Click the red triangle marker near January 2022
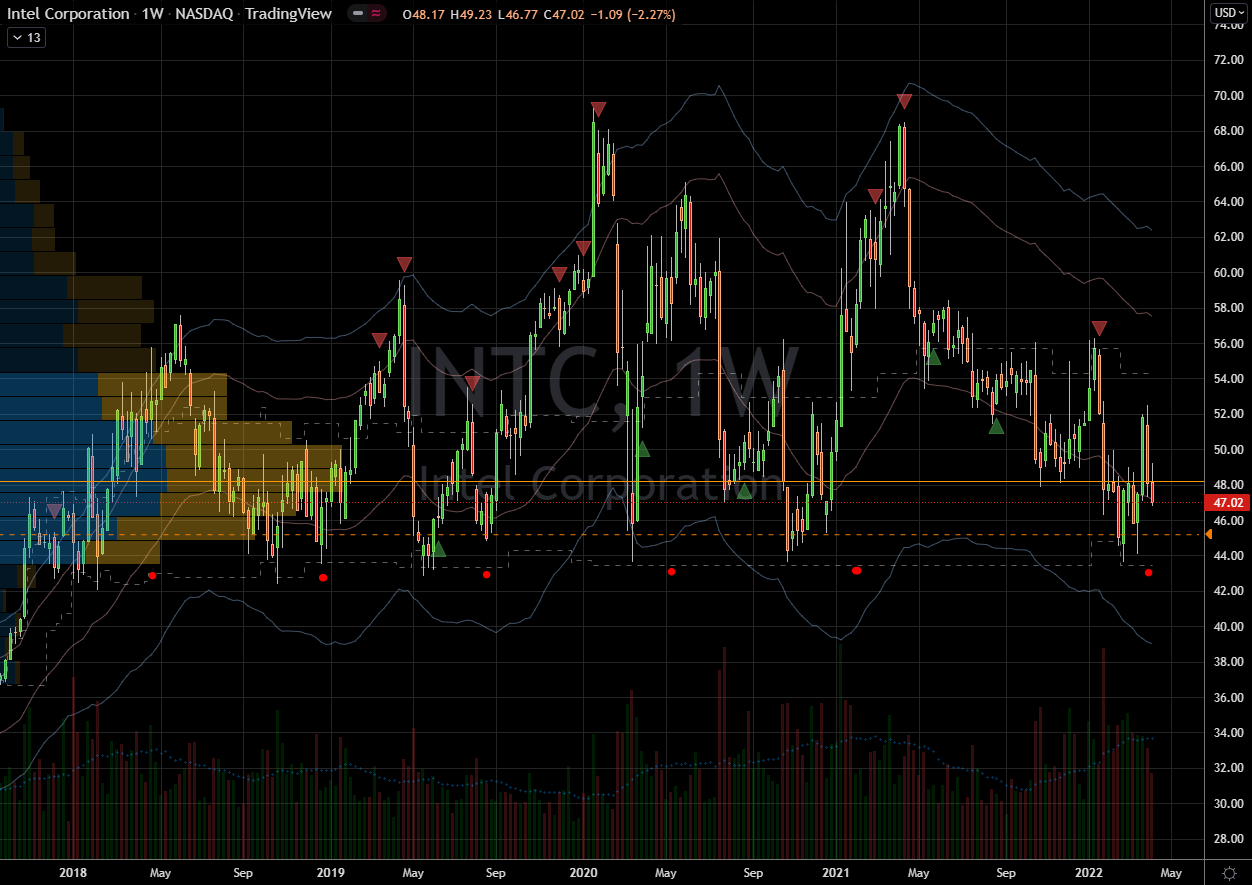 (1099, 328)
